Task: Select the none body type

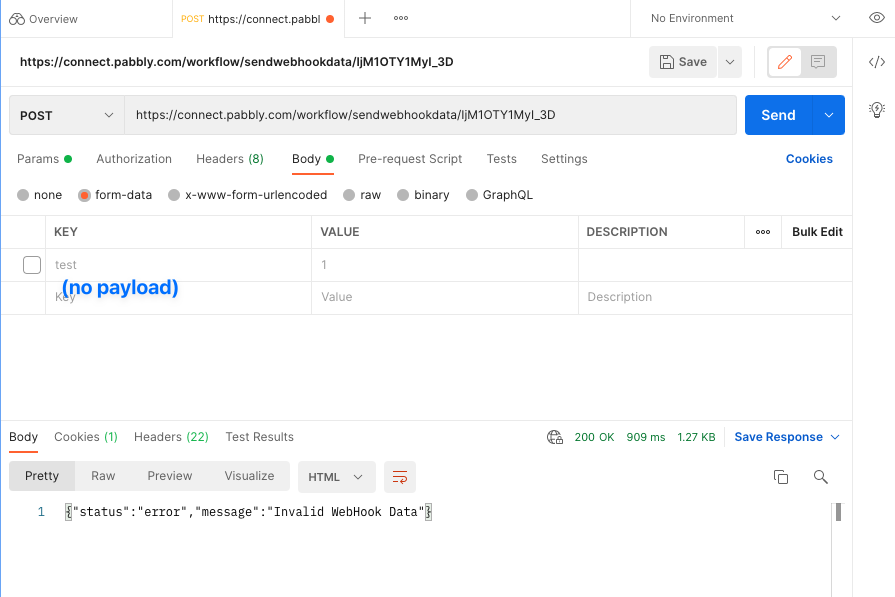Action: pos(39,195)
